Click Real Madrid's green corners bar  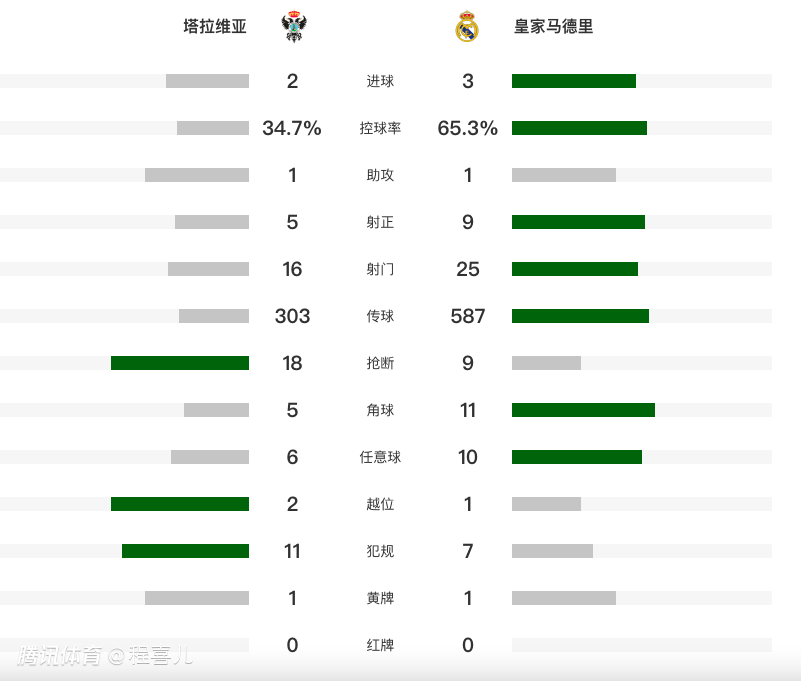click(x=583, y=410)
